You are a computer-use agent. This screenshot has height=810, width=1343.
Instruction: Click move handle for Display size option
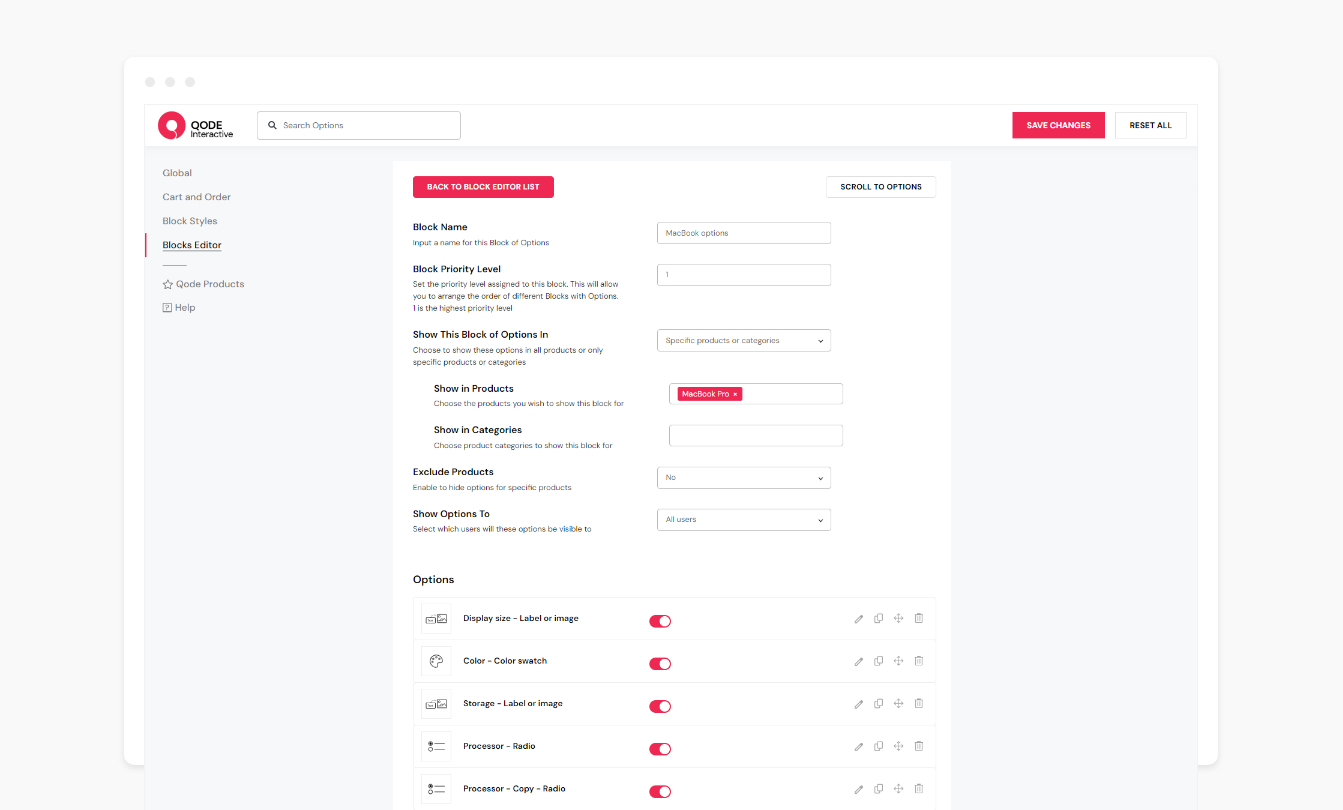[898, 619]
